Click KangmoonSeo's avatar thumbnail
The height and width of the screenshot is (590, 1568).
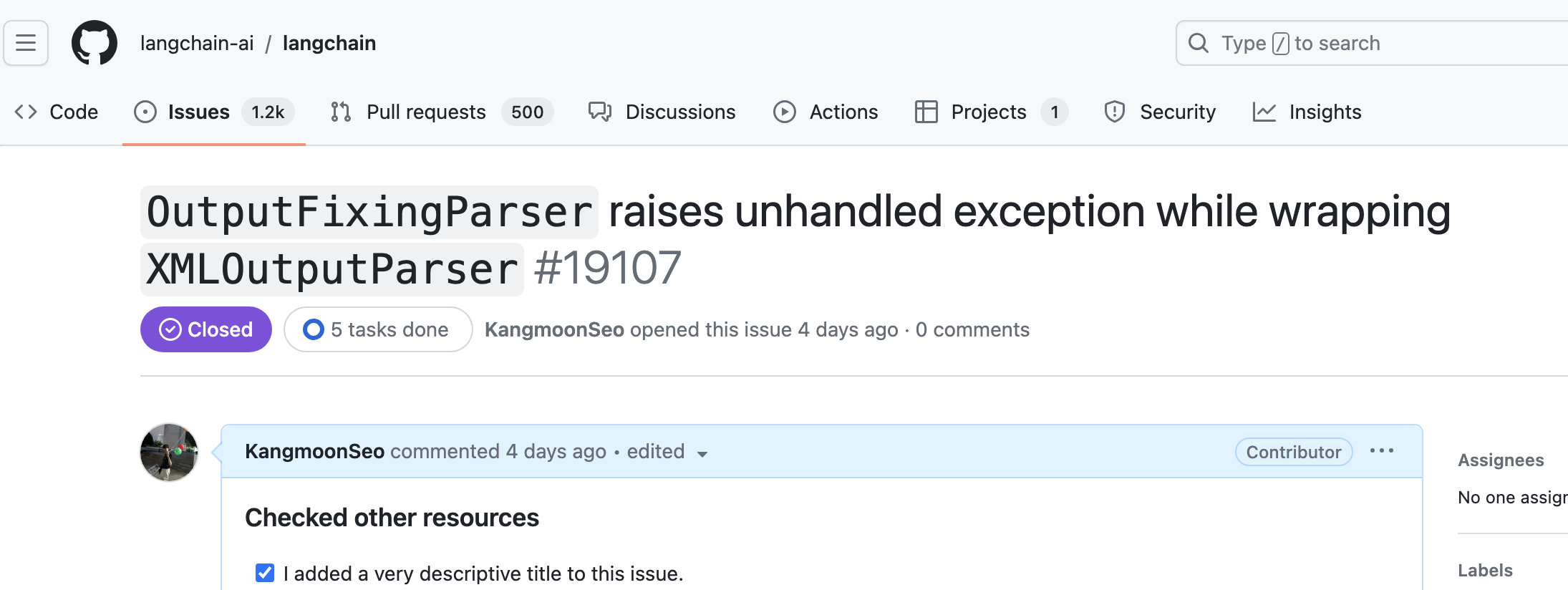click(x=168, y=453)
